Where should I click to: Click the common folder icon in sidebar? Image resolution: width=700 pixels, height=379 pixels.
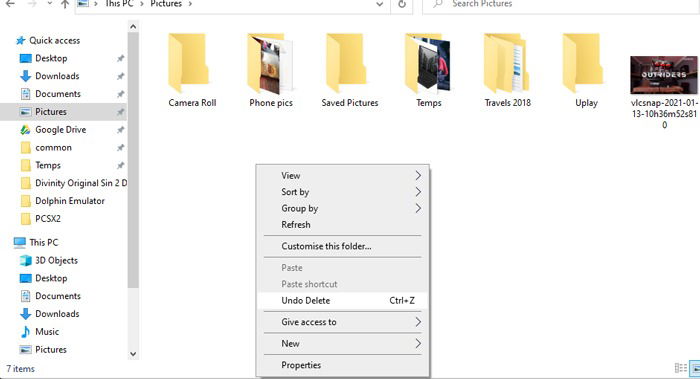tap(26, 147)
